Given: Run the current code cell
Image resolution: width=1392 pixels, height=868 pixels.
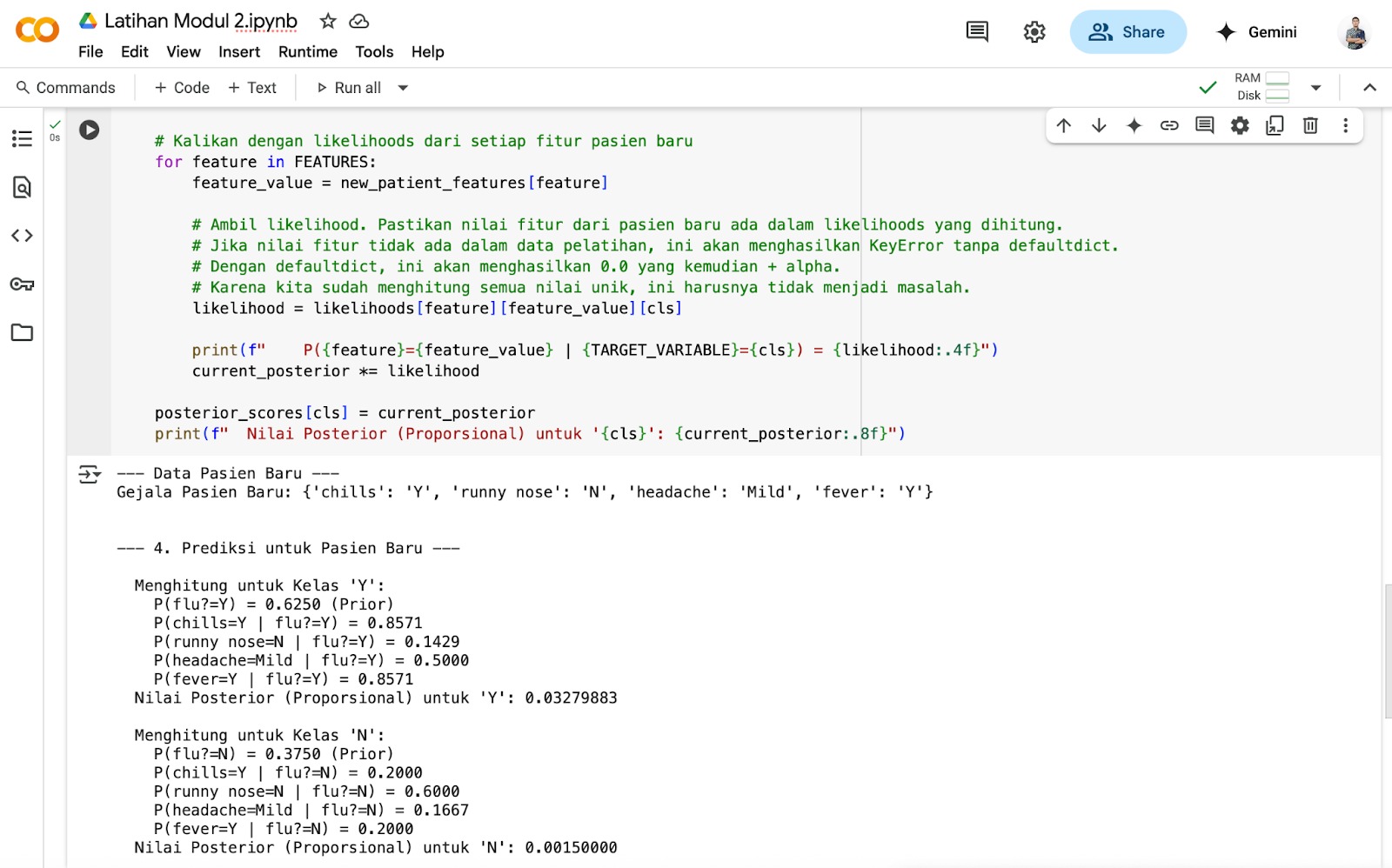Looking at the screenshot, I should (89, 130).
